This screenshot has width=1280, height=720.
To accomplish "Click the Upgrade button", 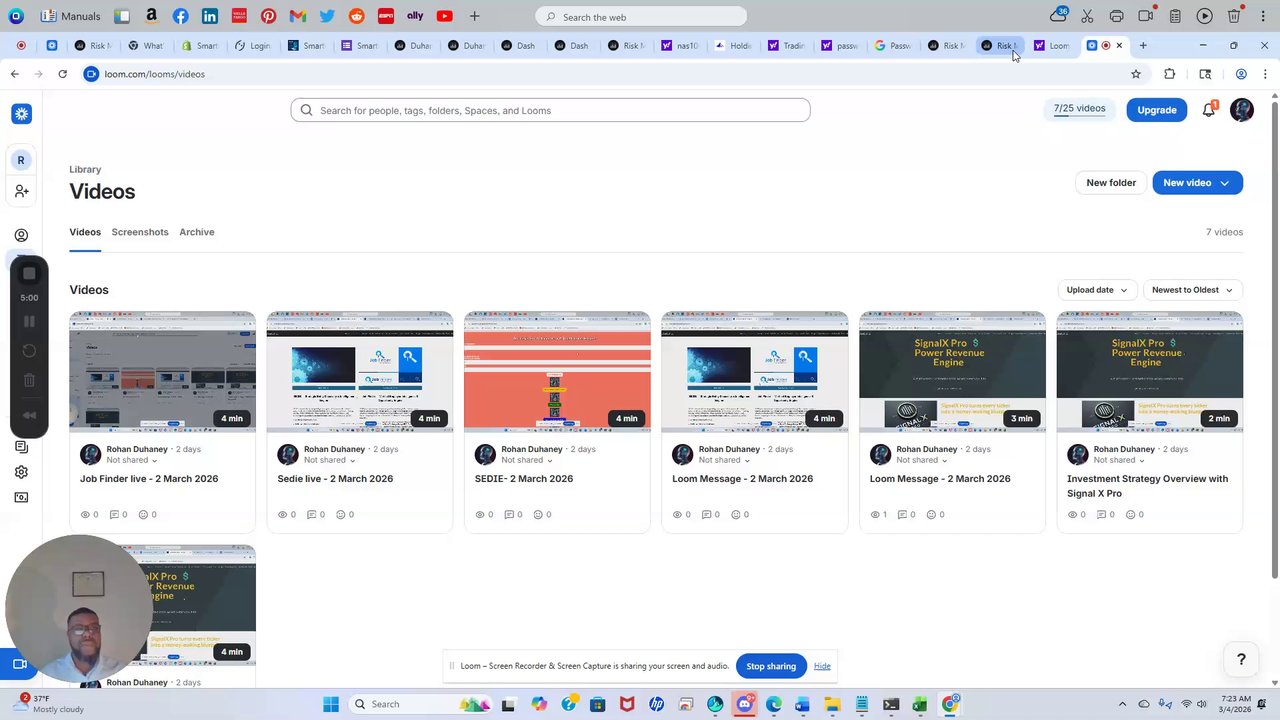I will coord(1156,110).
